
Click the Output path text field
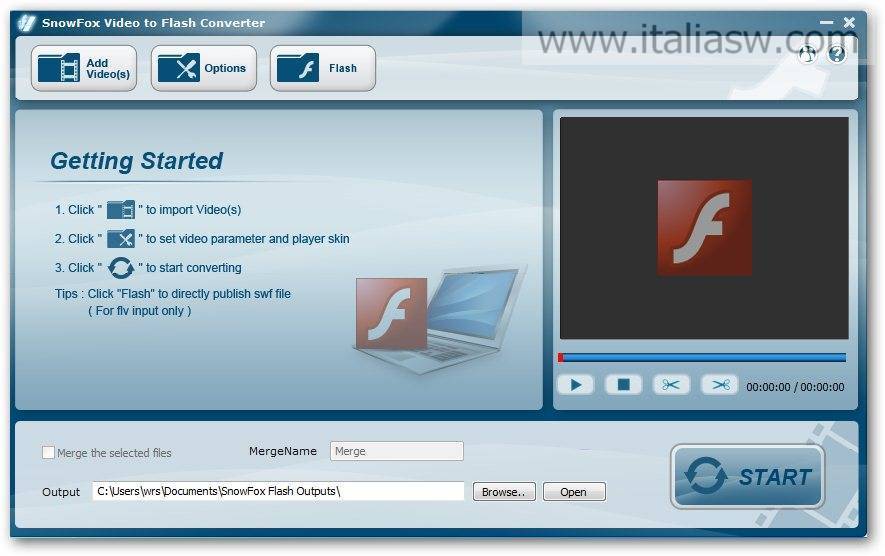[278, 491]
